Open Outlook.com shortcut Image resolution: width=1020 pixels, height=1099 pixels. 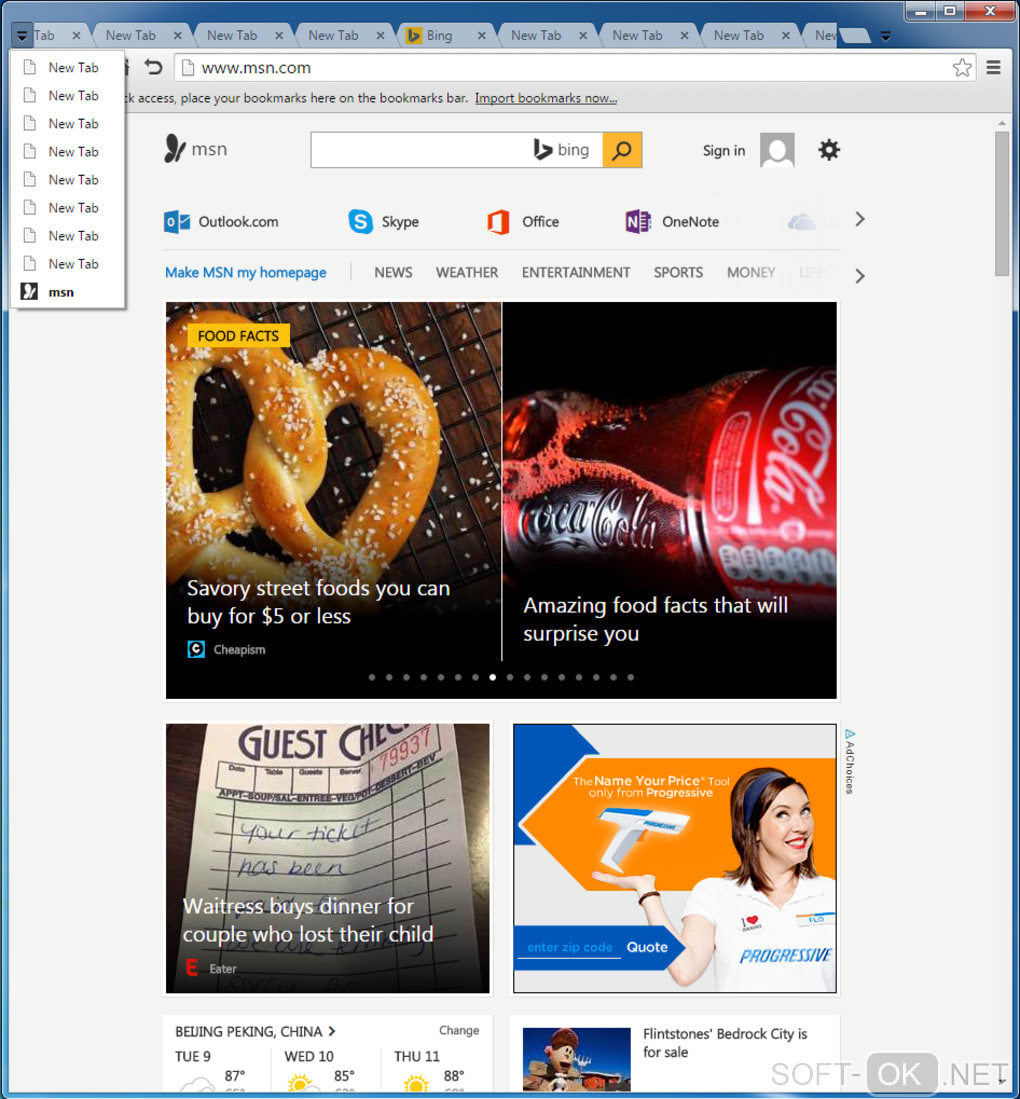221,221
